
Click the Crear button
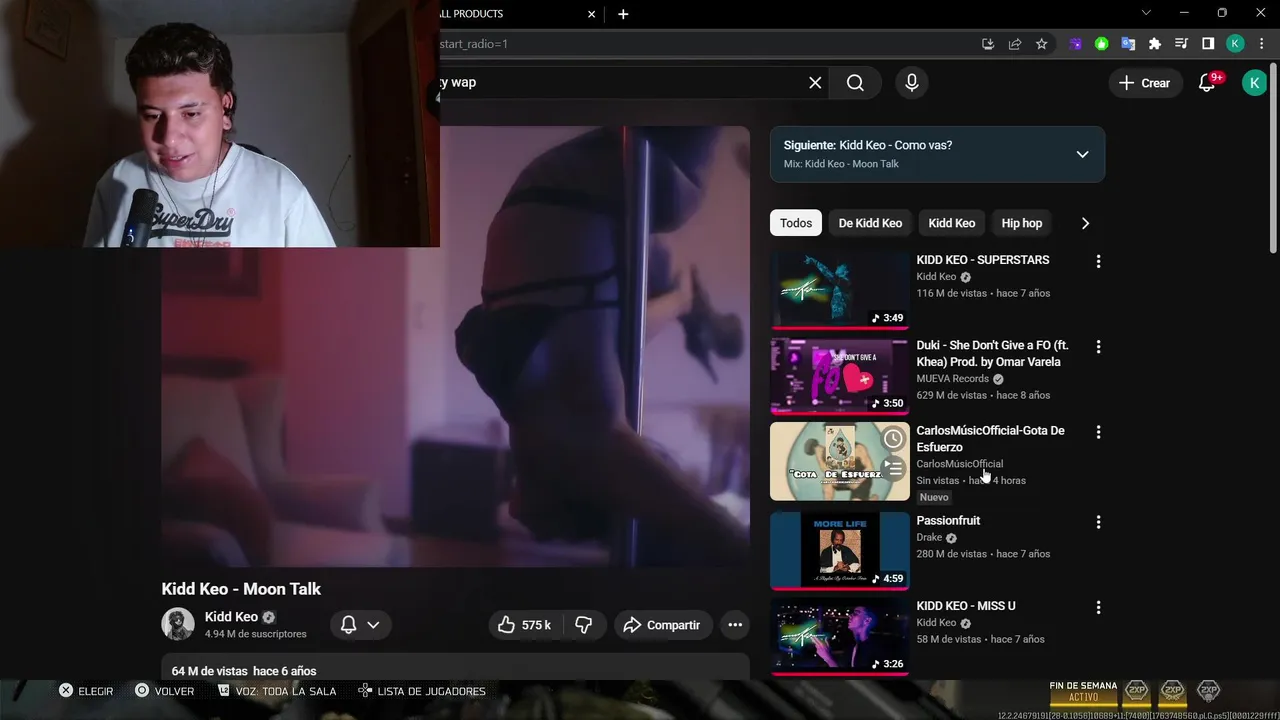tap(1144, 83)
